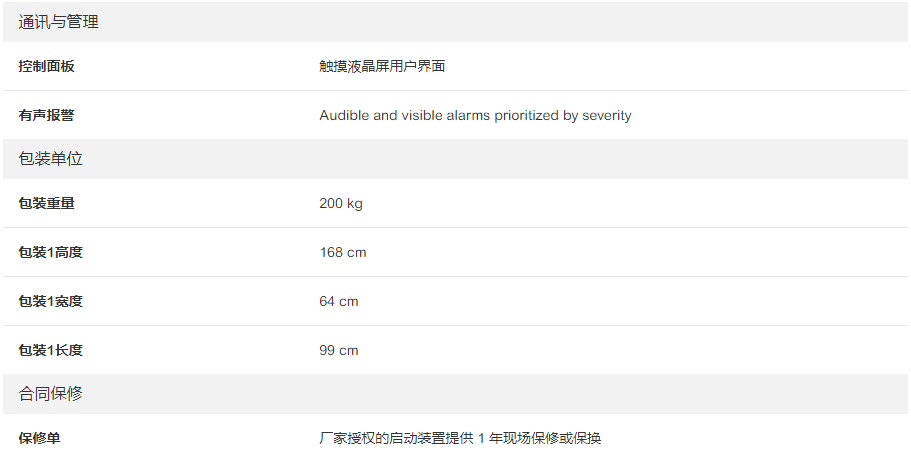Select the 控制面板 row label
911x473 pixels.
point(46,67)
